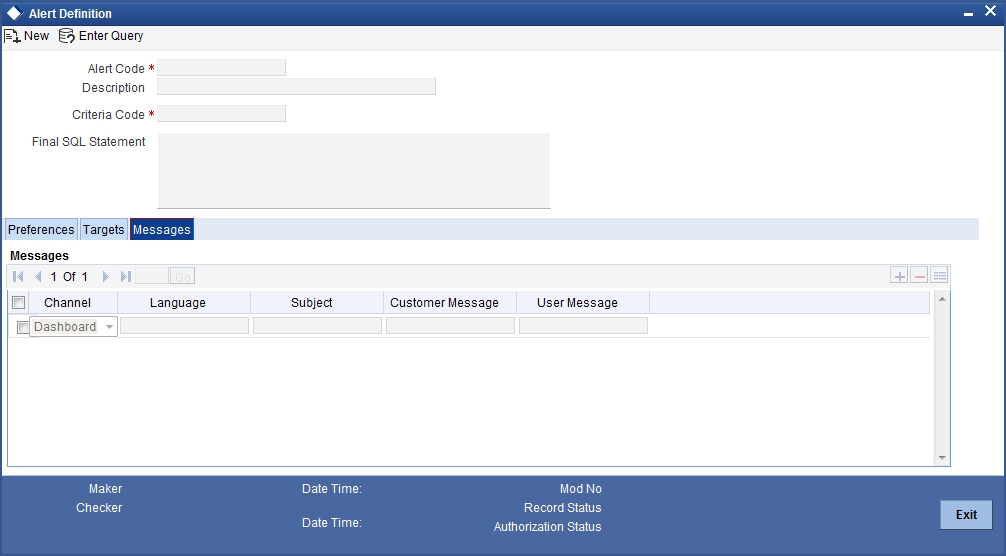Minimize the Alert Definition window
The image size is (1006, 556).
tap(968, 13)
